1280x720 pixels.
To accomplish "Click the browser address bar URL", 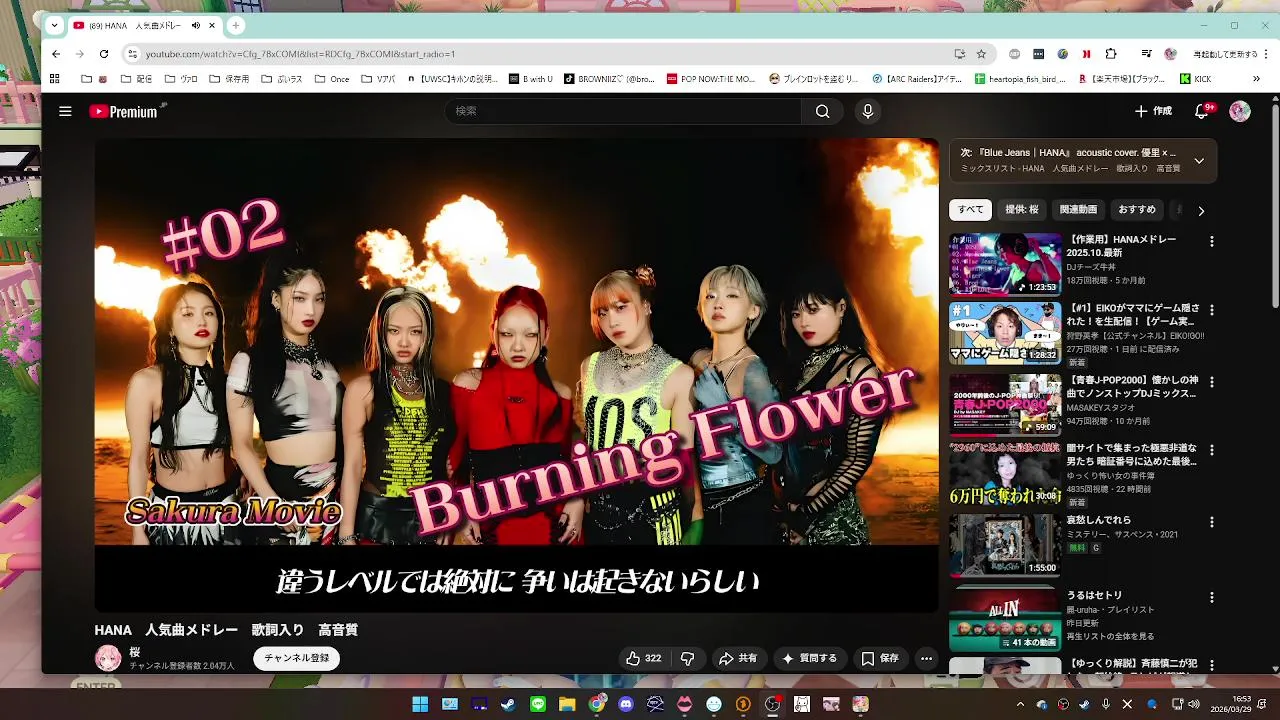I will point(300,54).
